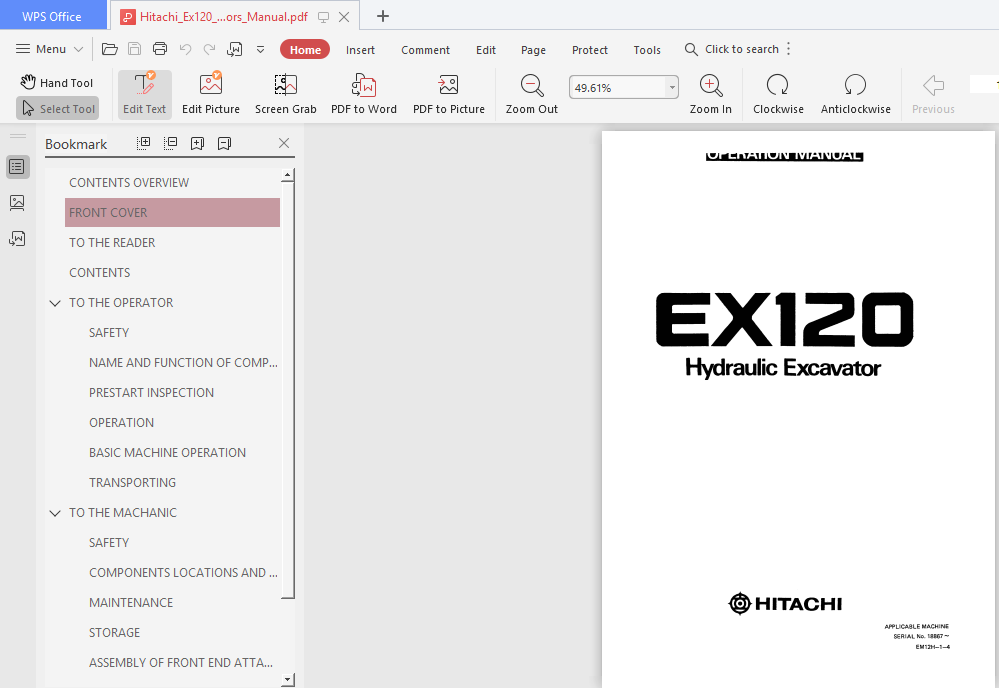Go to the TO THE READER bookmark
The image size is (999, 688).
coord(112,243)
